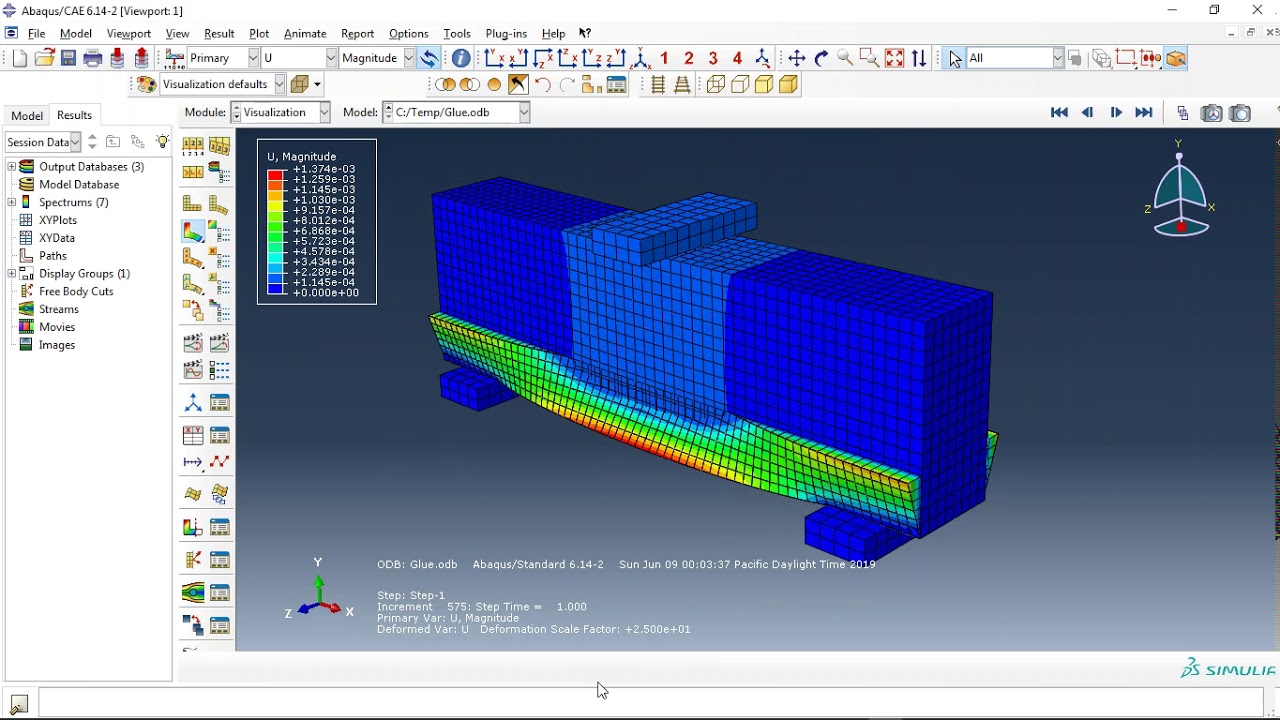This screenshot has height=720, width=1280.
Task: Toggle wireframe render style
Action: pos(715,85)
